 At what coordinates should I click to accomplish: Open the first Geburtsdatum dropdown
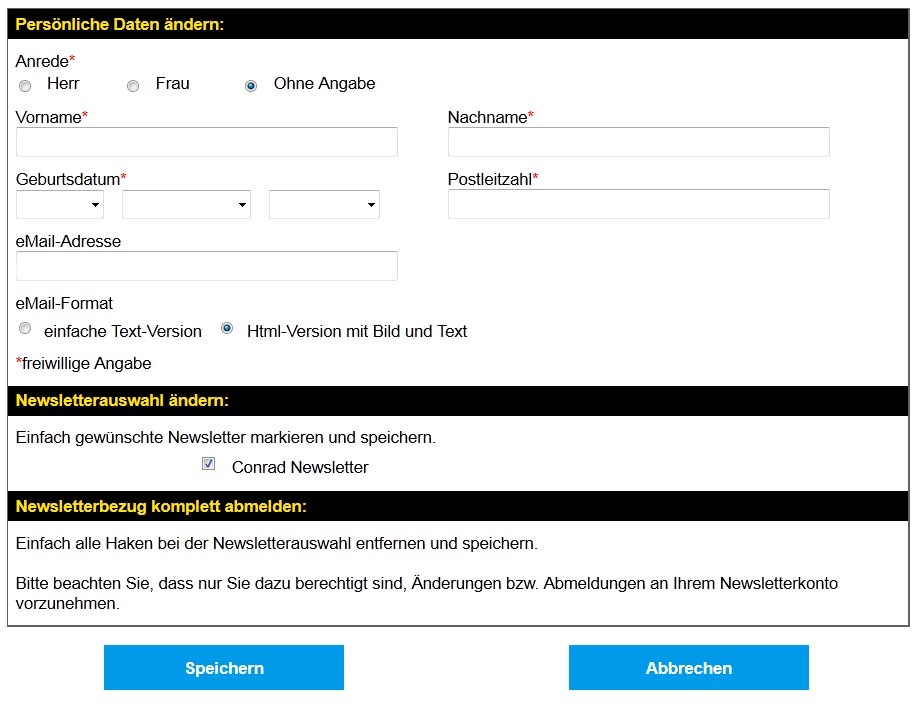tap(60, 204)
